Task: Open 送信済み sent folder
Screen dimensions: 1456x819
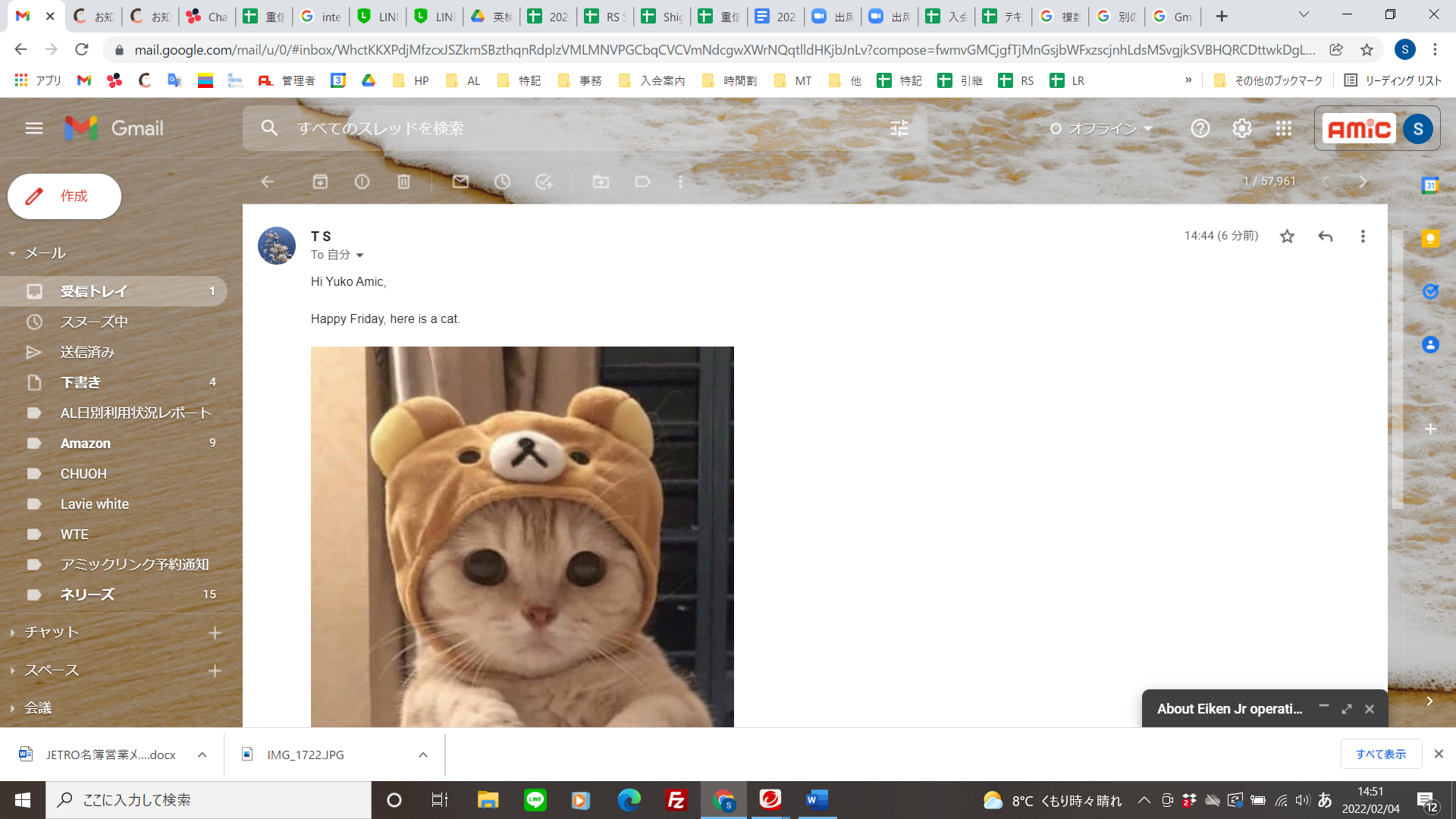Action: click(x=114, y=352)
